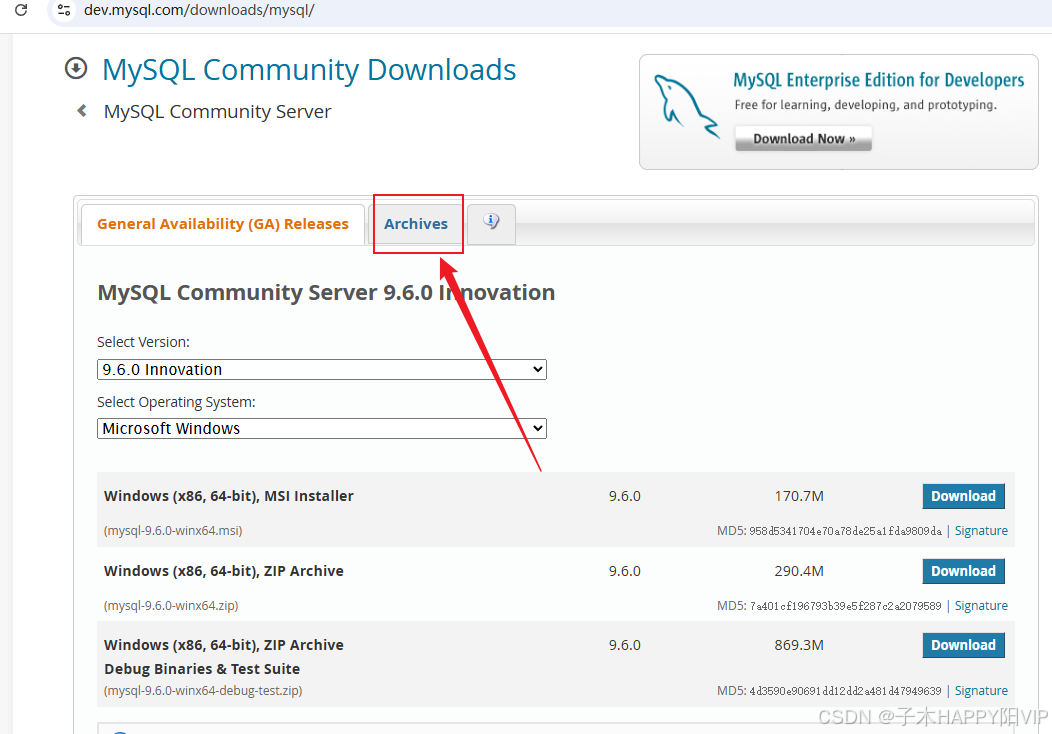Viewport: 1052px width, 734px height.
Task: Click the 869.3M size value
Action: 799,645
